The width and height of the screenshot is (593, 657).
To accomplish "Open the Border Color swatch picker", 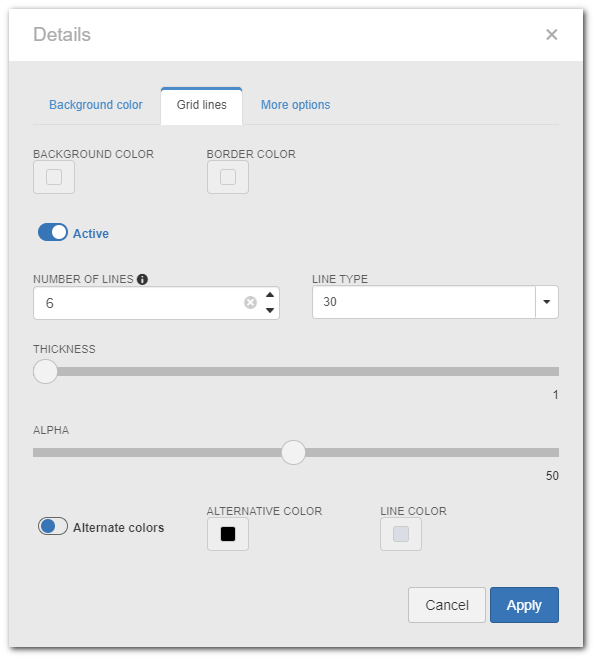I will [228, 177].
